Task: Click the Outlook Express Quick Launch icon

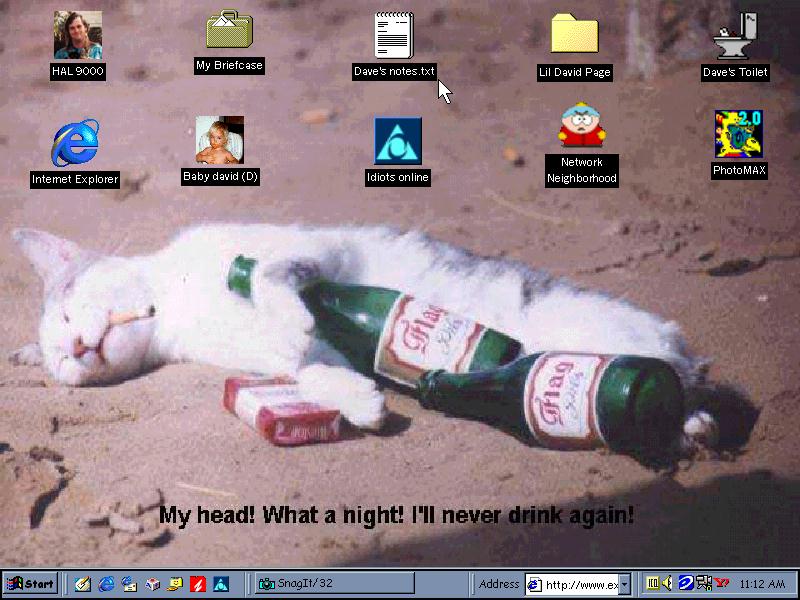Action: click(129, 584)
